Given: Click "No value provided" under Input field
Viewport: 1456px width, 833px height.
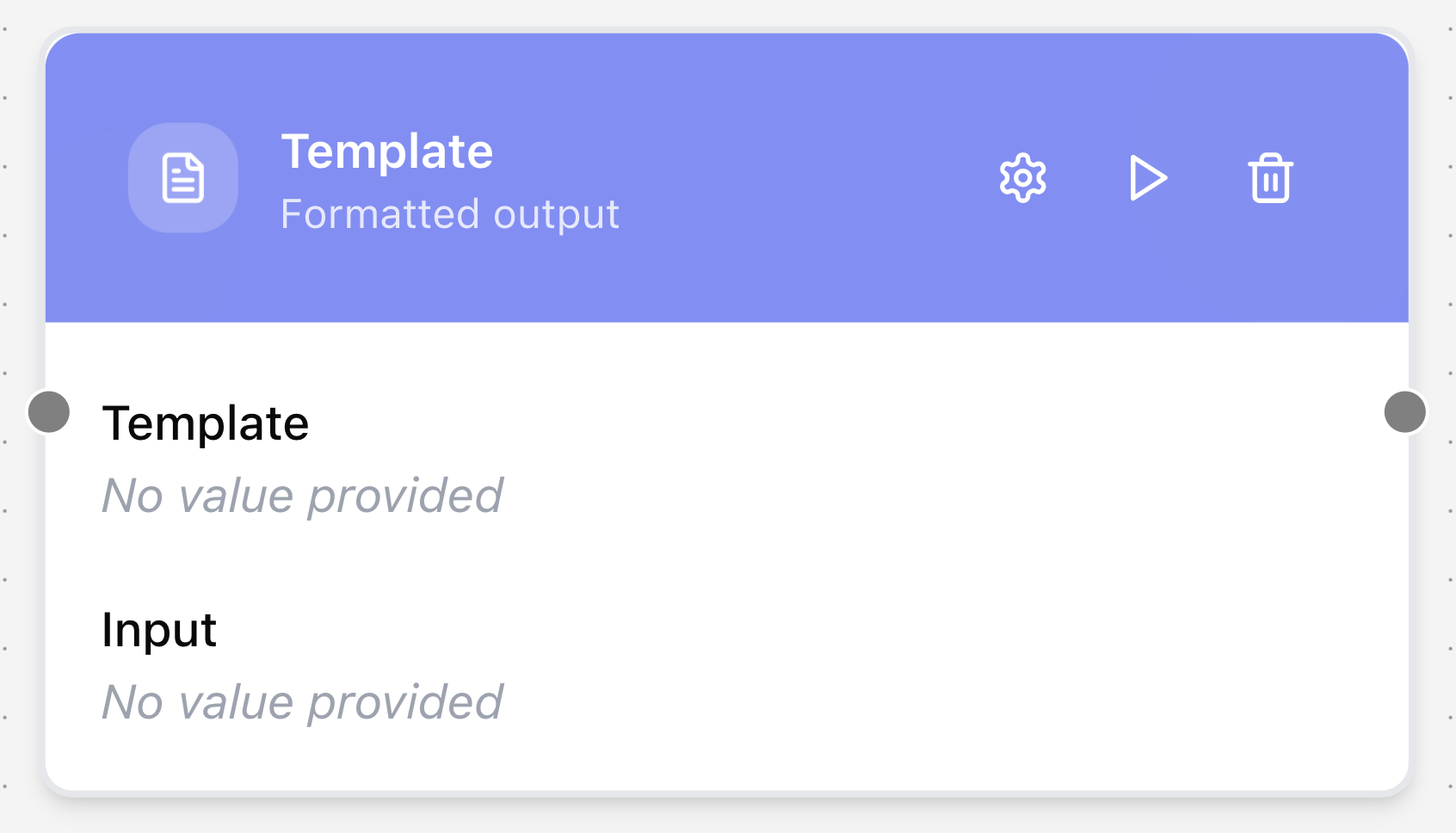Looking at the screenshot, I should point(302,702).
